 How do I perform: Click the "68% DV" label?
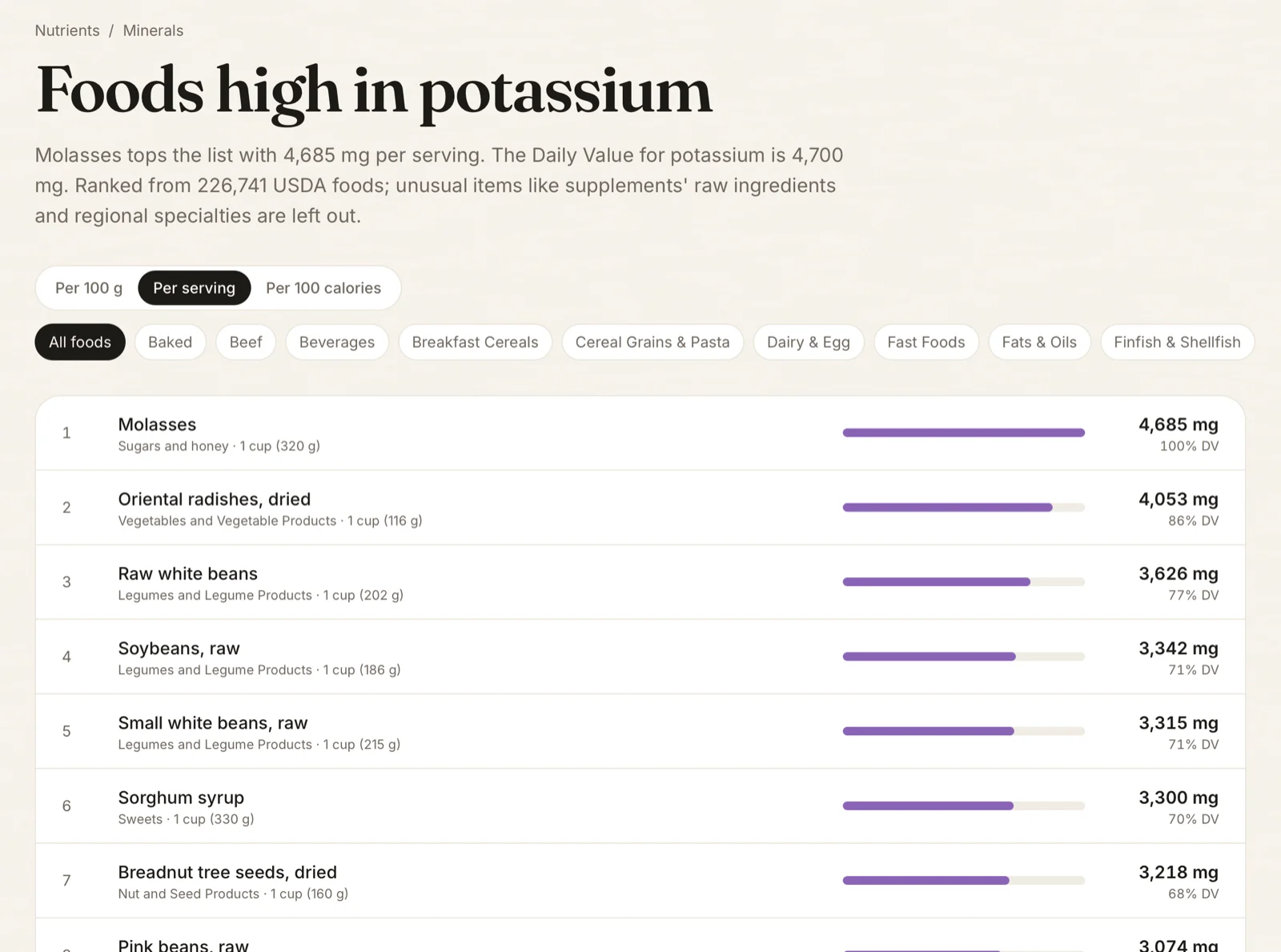(1193, 894)
